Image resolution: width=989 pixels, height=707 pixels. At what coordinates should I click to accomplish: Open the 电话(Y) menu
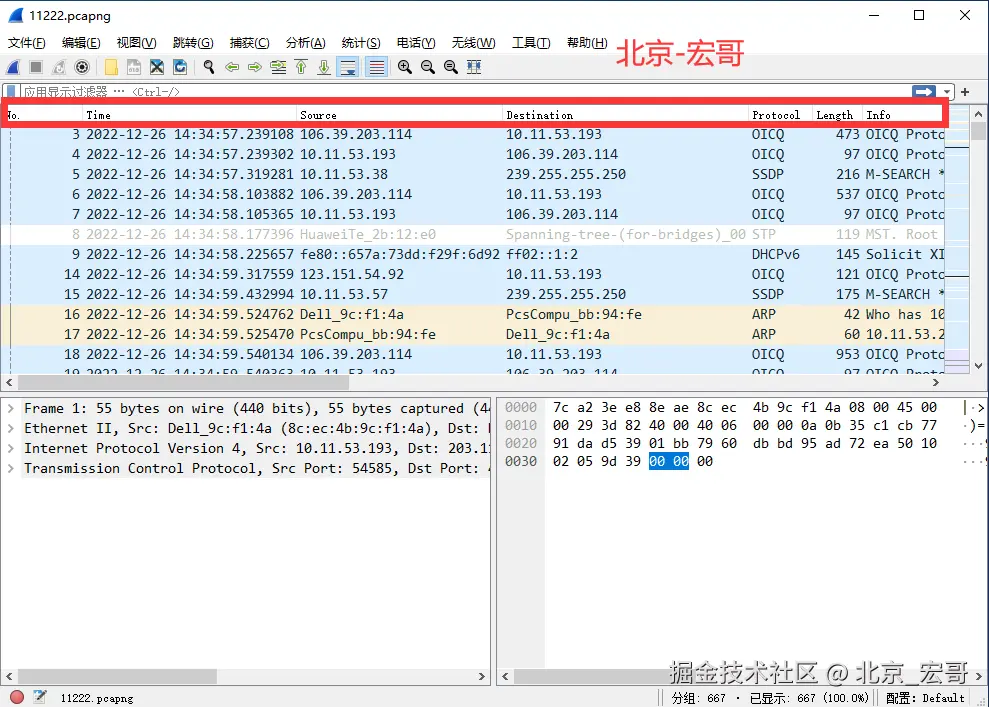[416, 43]
